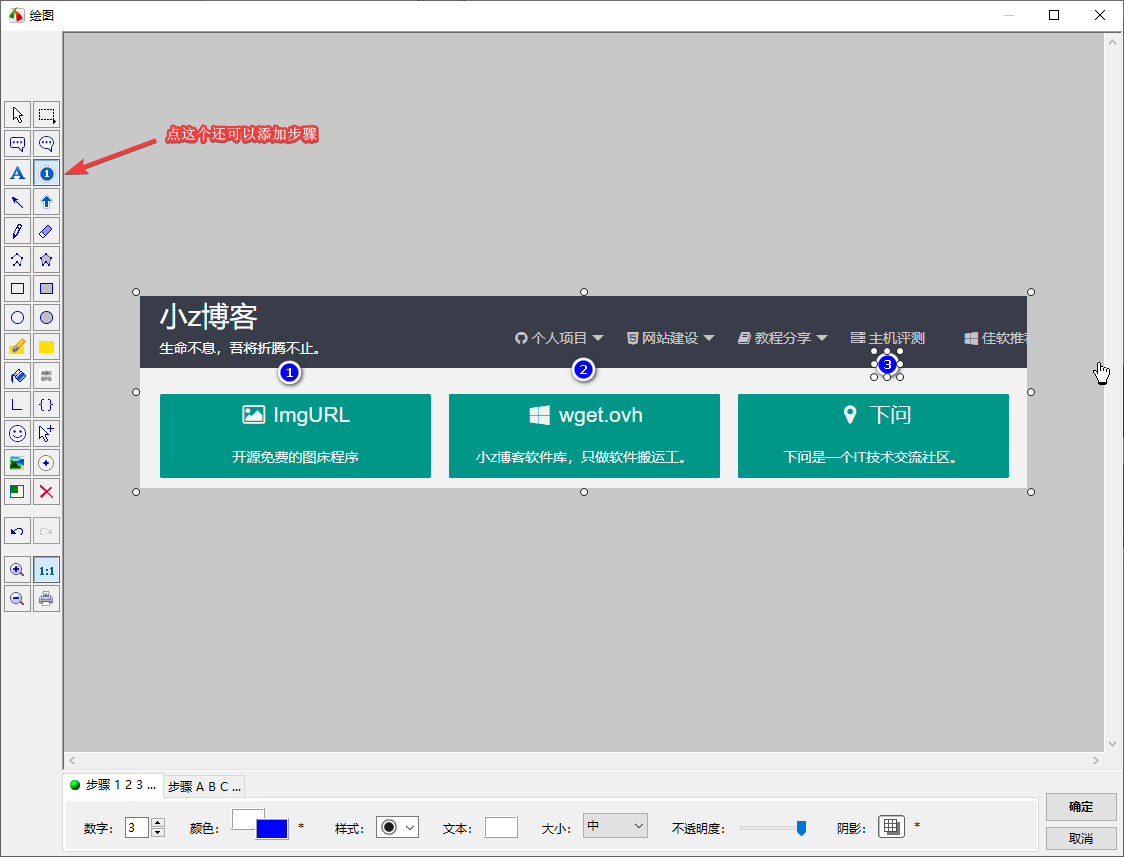Select the pencil freehand drawing tool
Screen dimensions: 1124x857
(x=17, y=231)
